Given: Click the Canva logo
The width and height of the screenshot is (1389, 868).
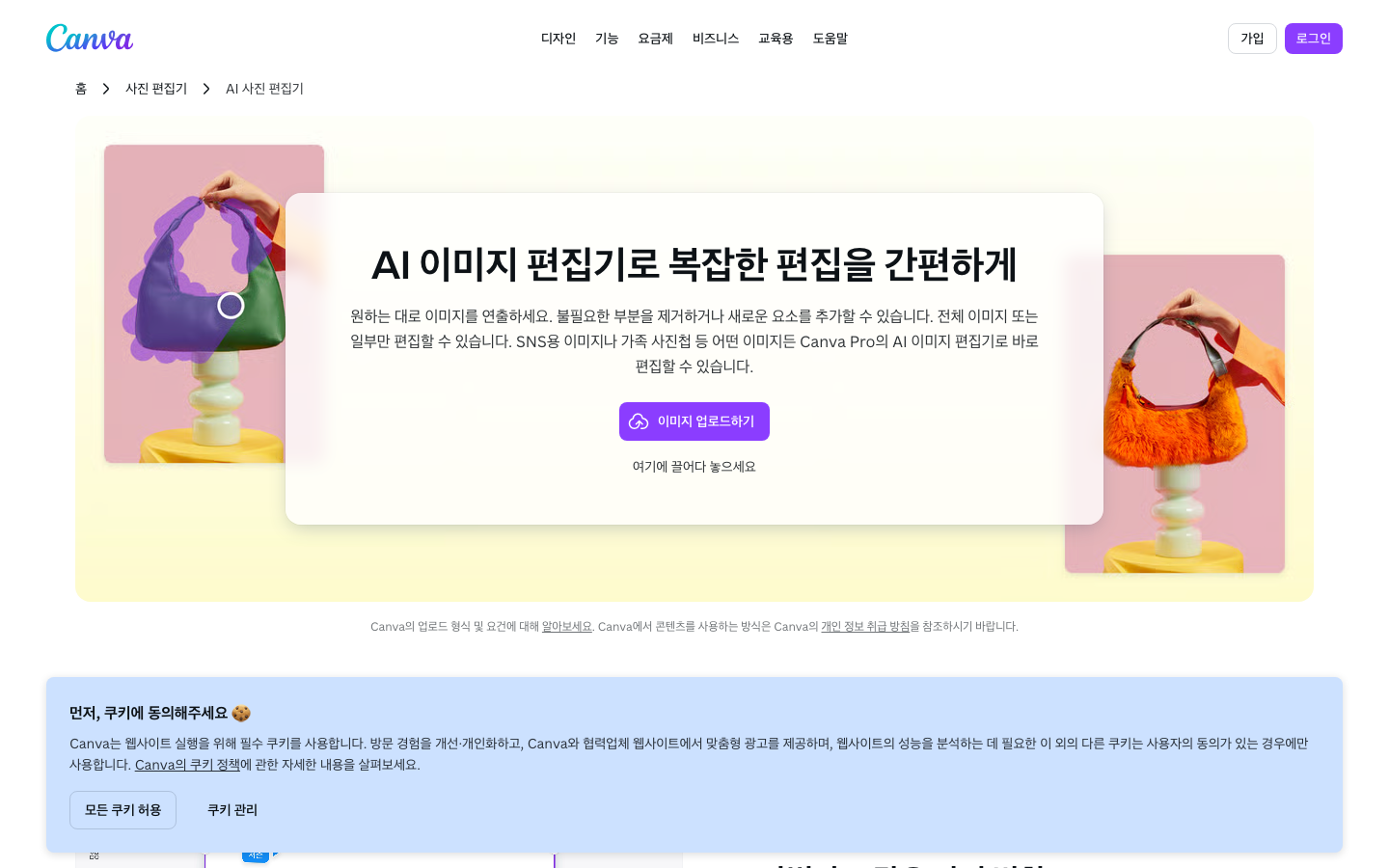Looking at the screenshot, I should tap(90, 39).
